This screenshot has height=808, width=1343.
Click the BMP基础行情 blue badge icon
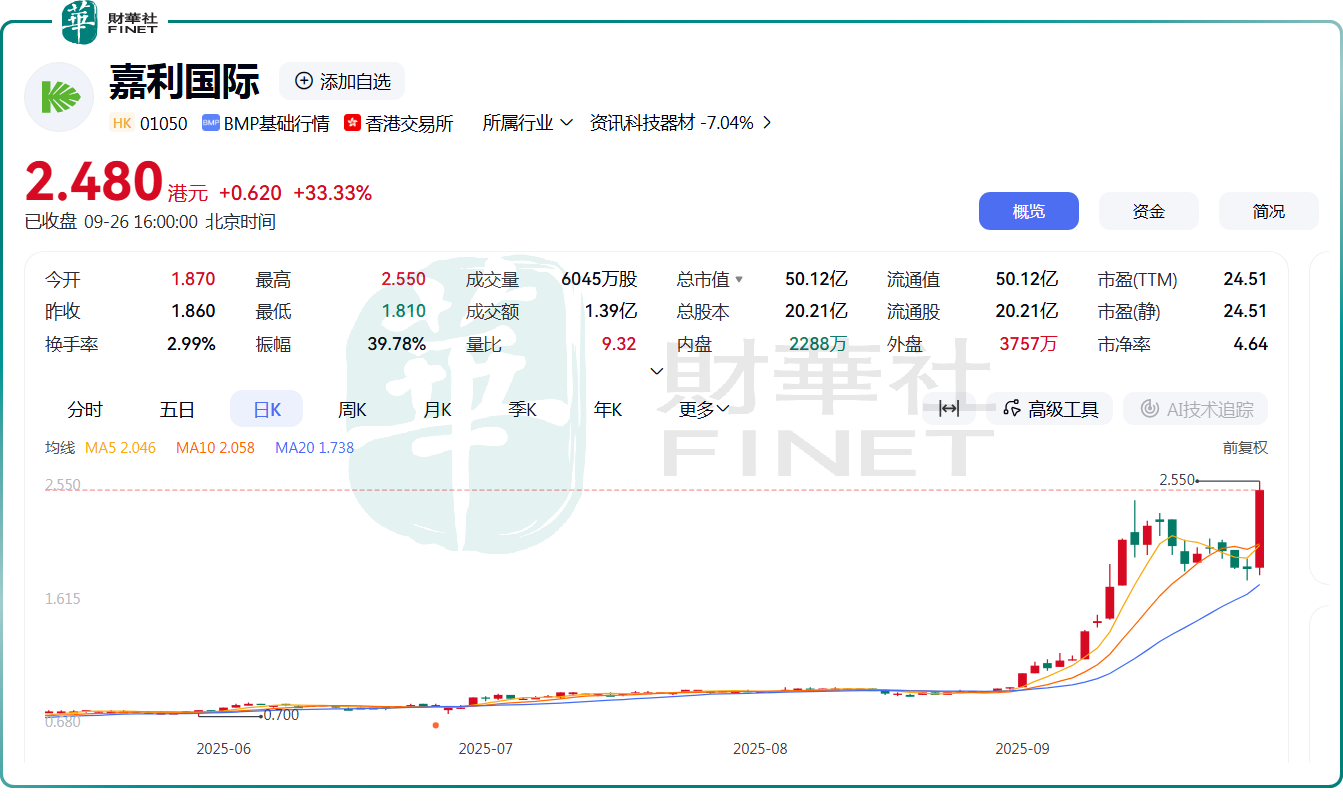(x=210, y=123)
